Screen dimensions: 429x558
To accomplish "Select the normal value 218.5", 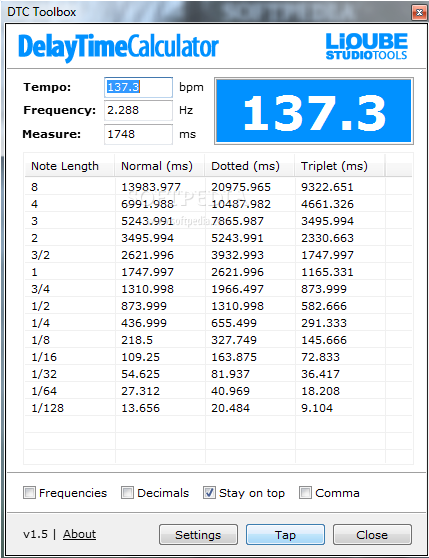I will point(137,340).
